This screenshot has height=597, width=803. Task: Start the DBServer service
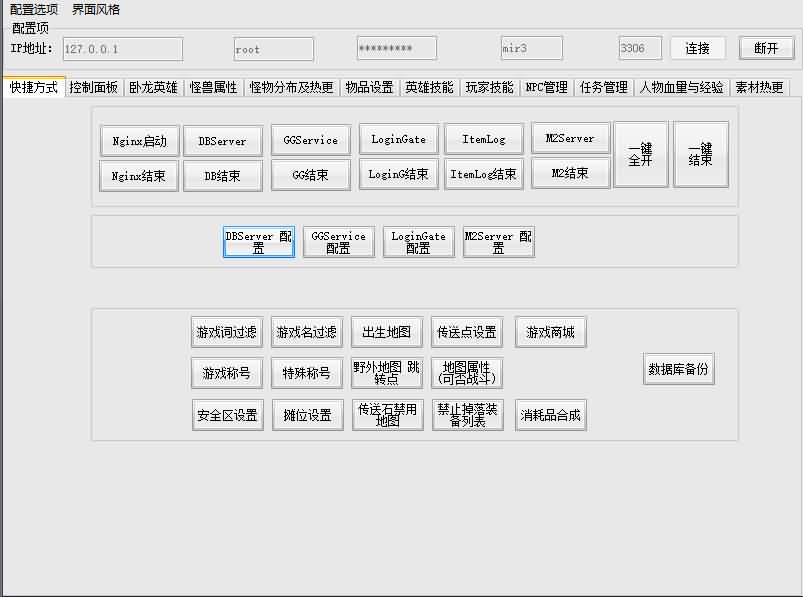[223, 140]
